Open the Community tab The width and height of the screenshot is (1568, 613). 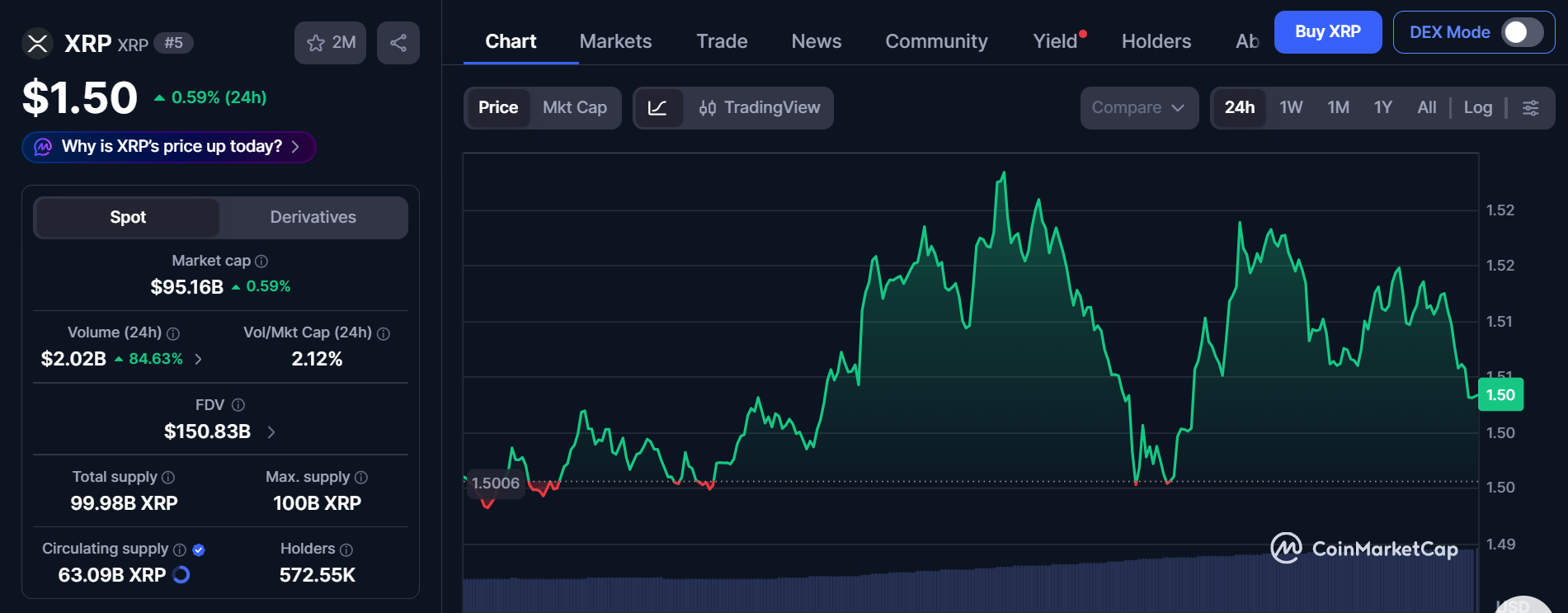click(936, 41)
